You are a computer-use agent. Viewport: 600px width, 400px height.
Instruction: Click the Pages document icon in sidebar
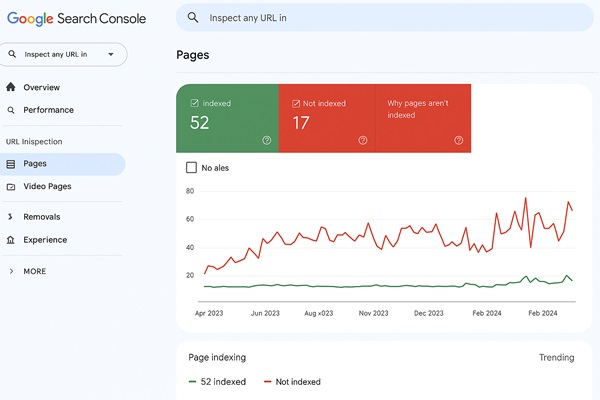(11, 164)
